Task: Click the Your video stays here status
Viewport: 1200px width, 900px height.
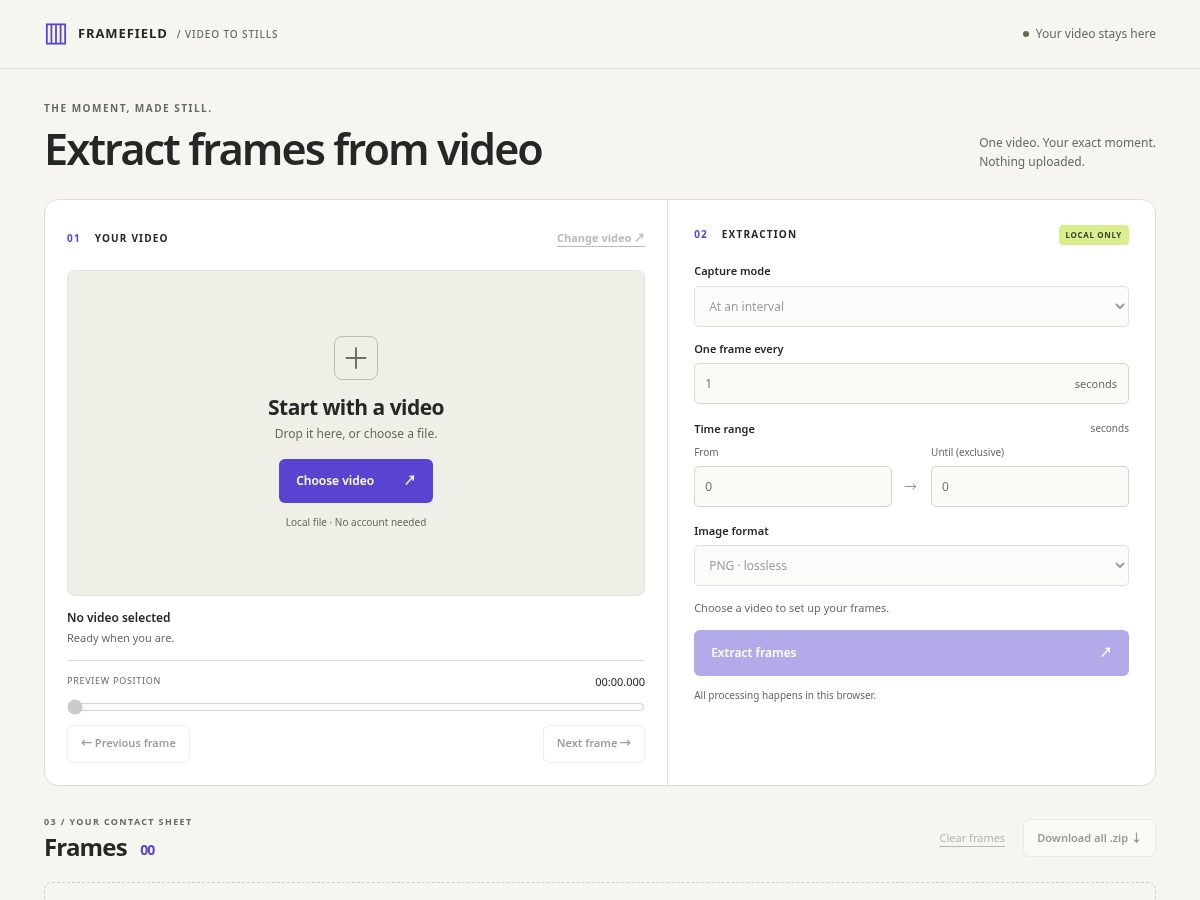Action: click(1089, 34)
